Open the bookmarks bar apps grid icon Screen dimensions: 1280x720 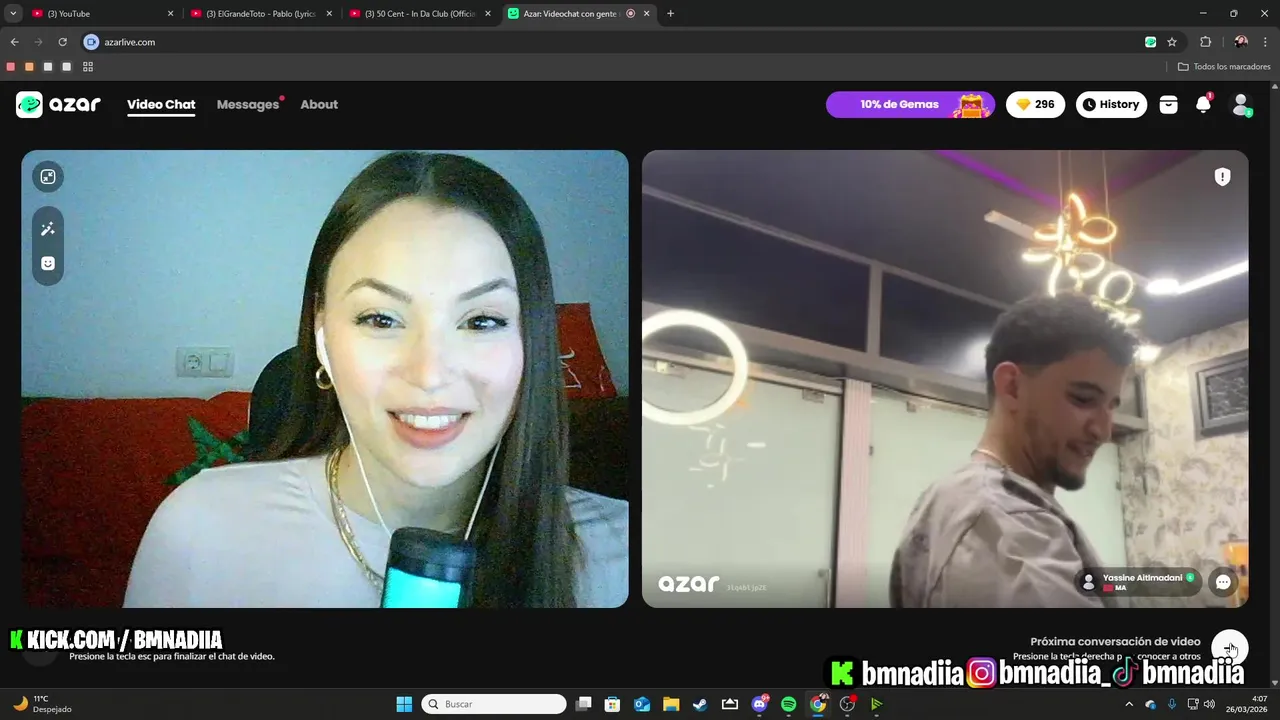tap(88, 67)
